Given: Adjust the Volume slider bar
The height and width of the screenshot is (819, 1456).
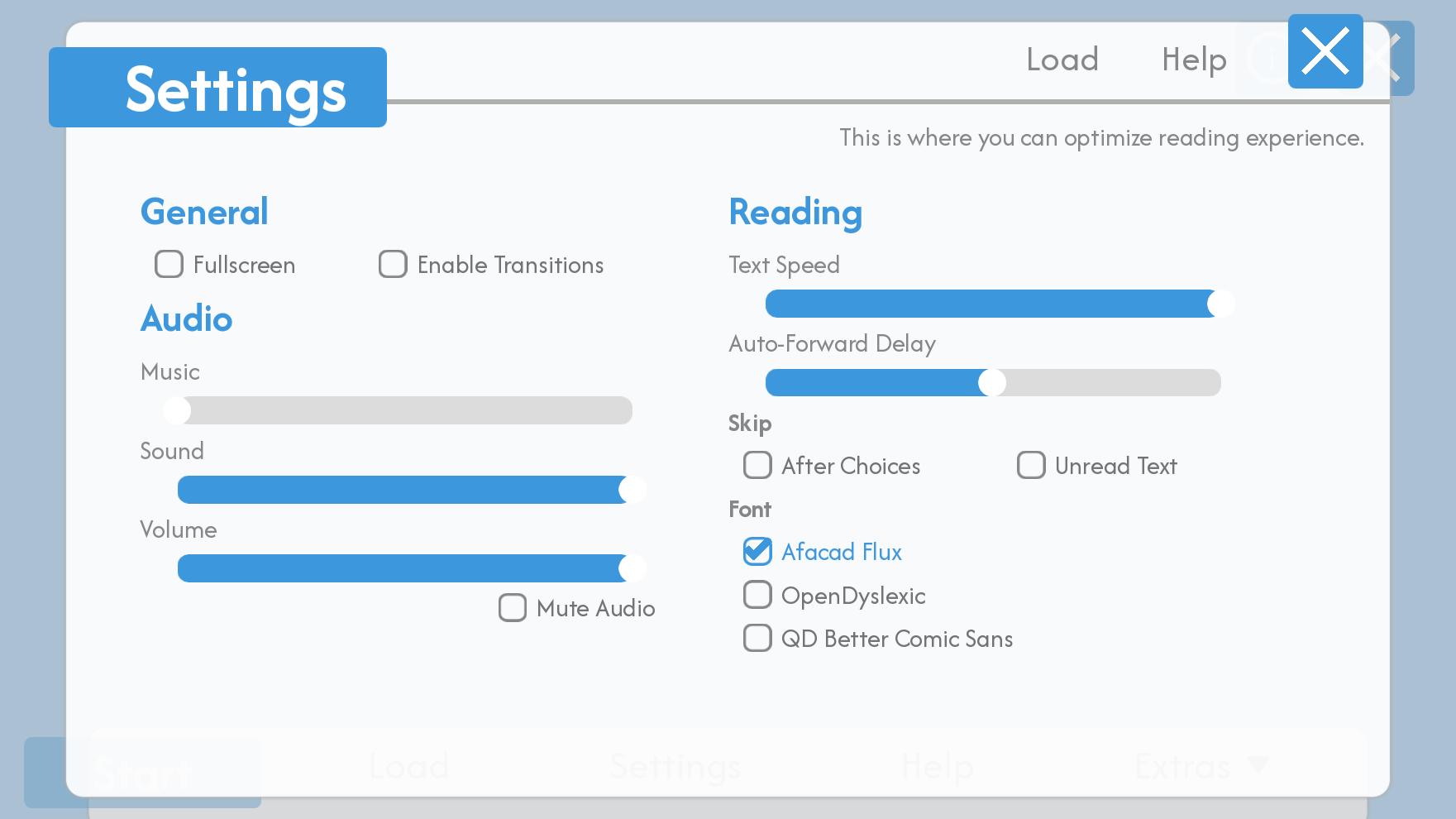Looking at the screenshot, I should (x=405, y=568).
